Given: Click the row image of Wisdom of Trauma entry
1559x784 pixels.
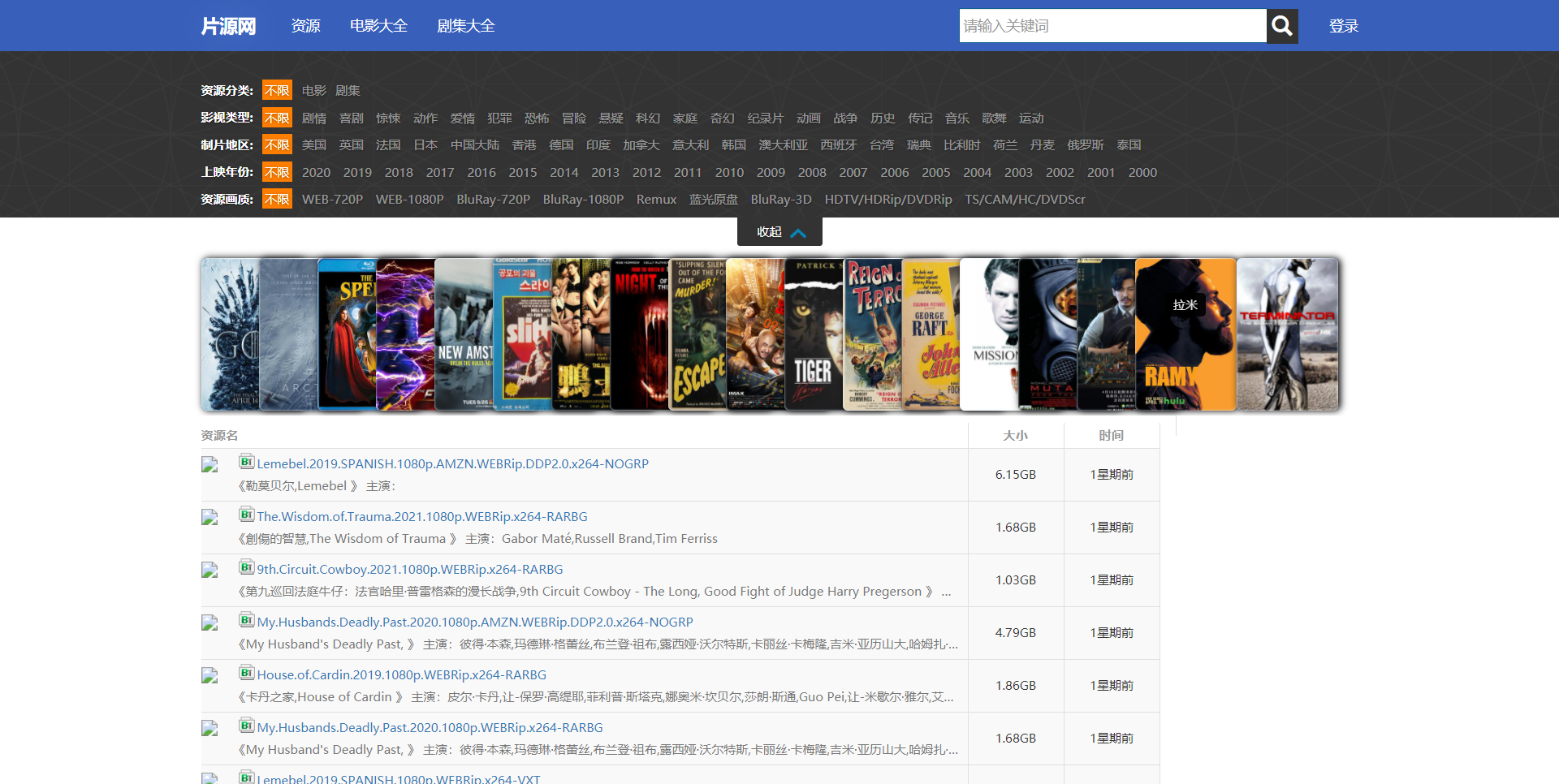Looking at the screenshot, I should [209, 518].
